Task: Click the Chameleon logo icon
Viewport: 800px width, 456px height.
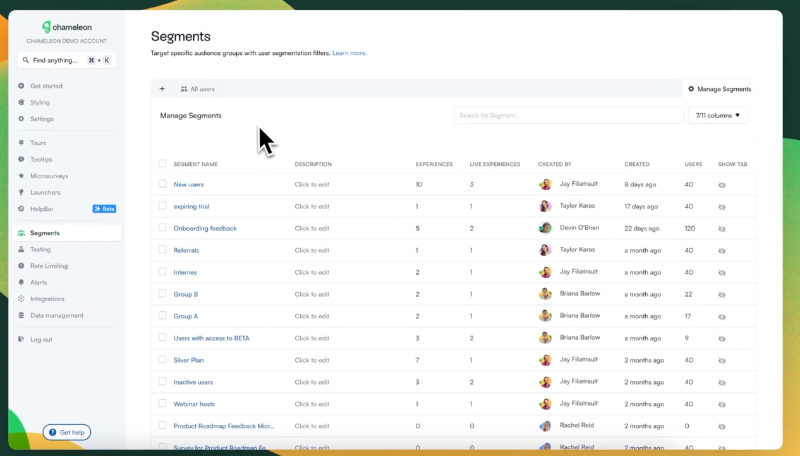Action: click(46, 27)
